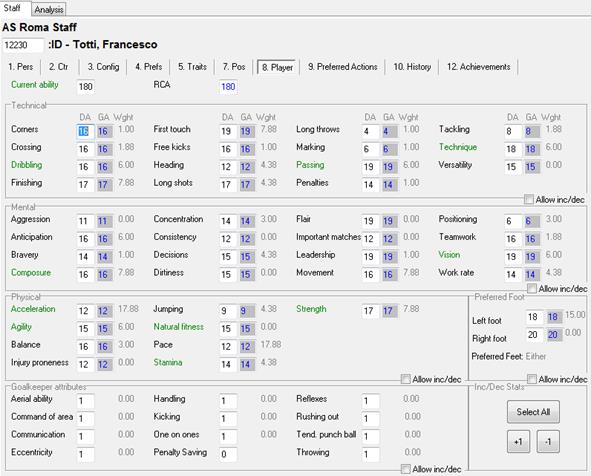
Task: Open the 3. Config tab
Action: (x=103, y=67)
